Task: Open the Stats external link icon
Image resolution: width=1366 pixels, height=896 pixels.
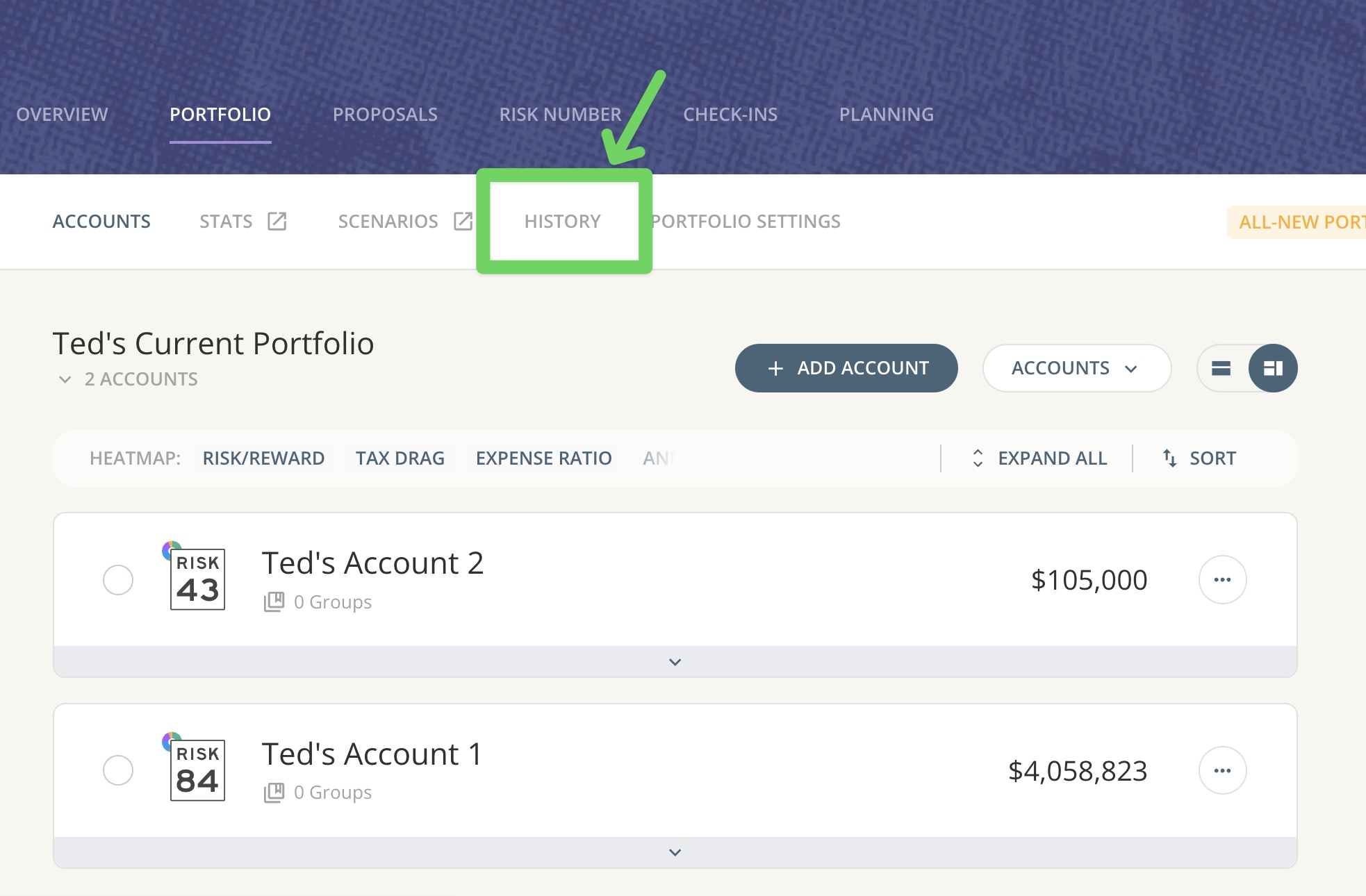Action: pos(277,221)
